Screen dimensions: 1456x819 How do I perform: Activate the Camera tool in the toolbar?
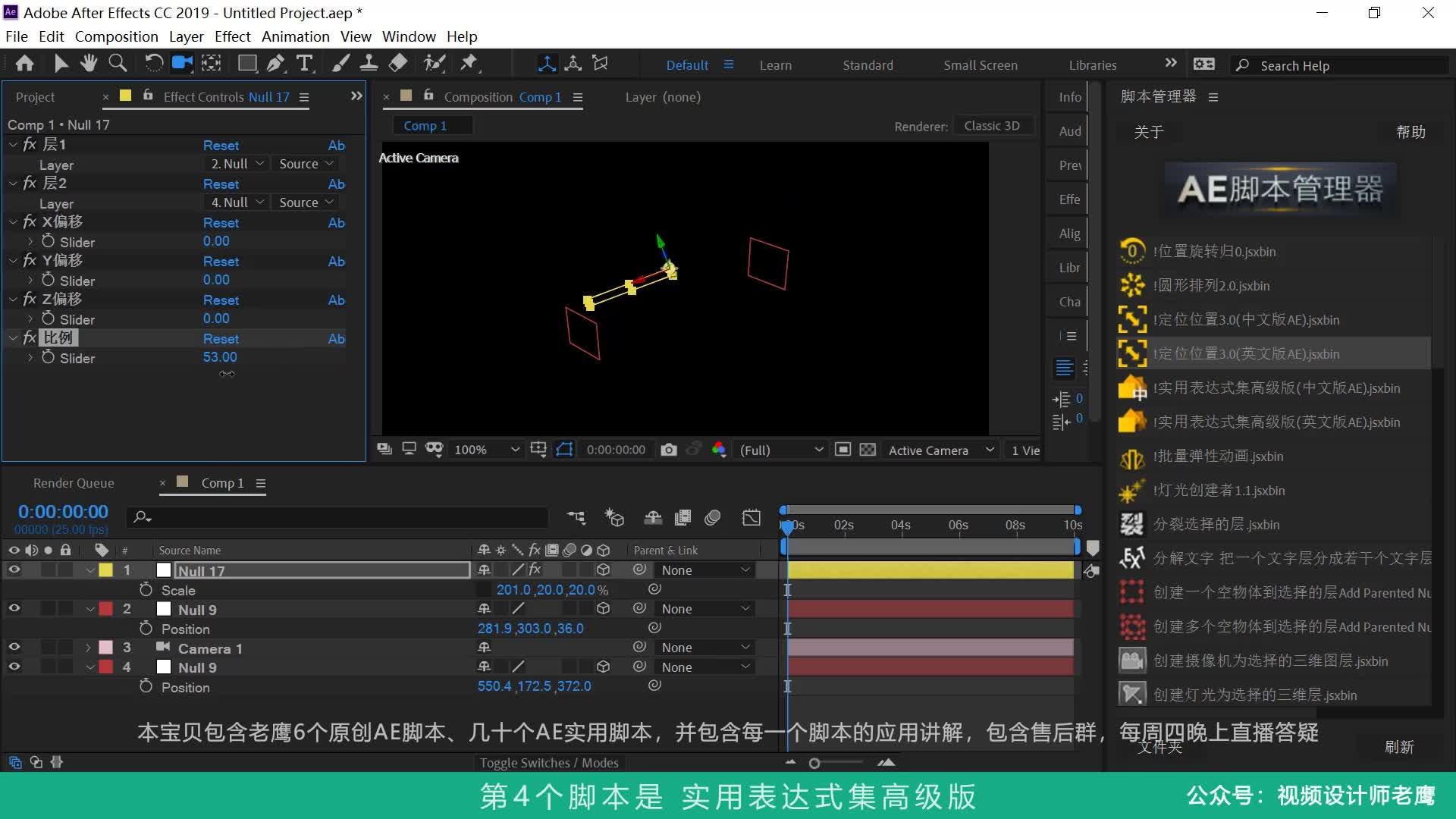point(182,63)
